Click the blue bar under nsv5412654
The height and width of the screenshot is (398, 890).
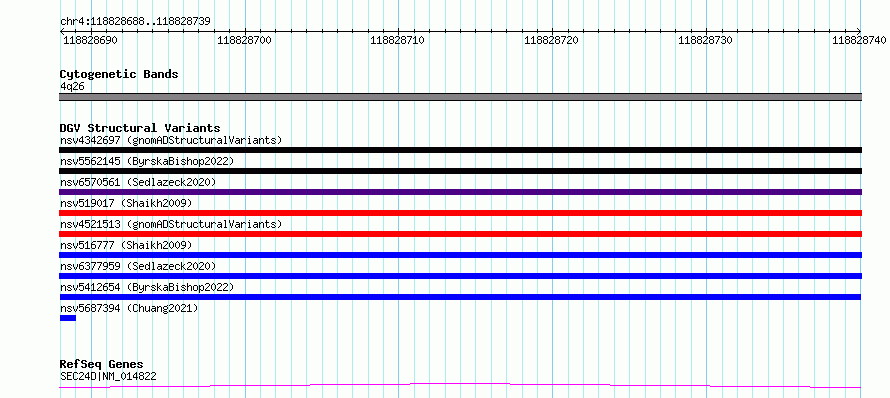click(460, 297)
